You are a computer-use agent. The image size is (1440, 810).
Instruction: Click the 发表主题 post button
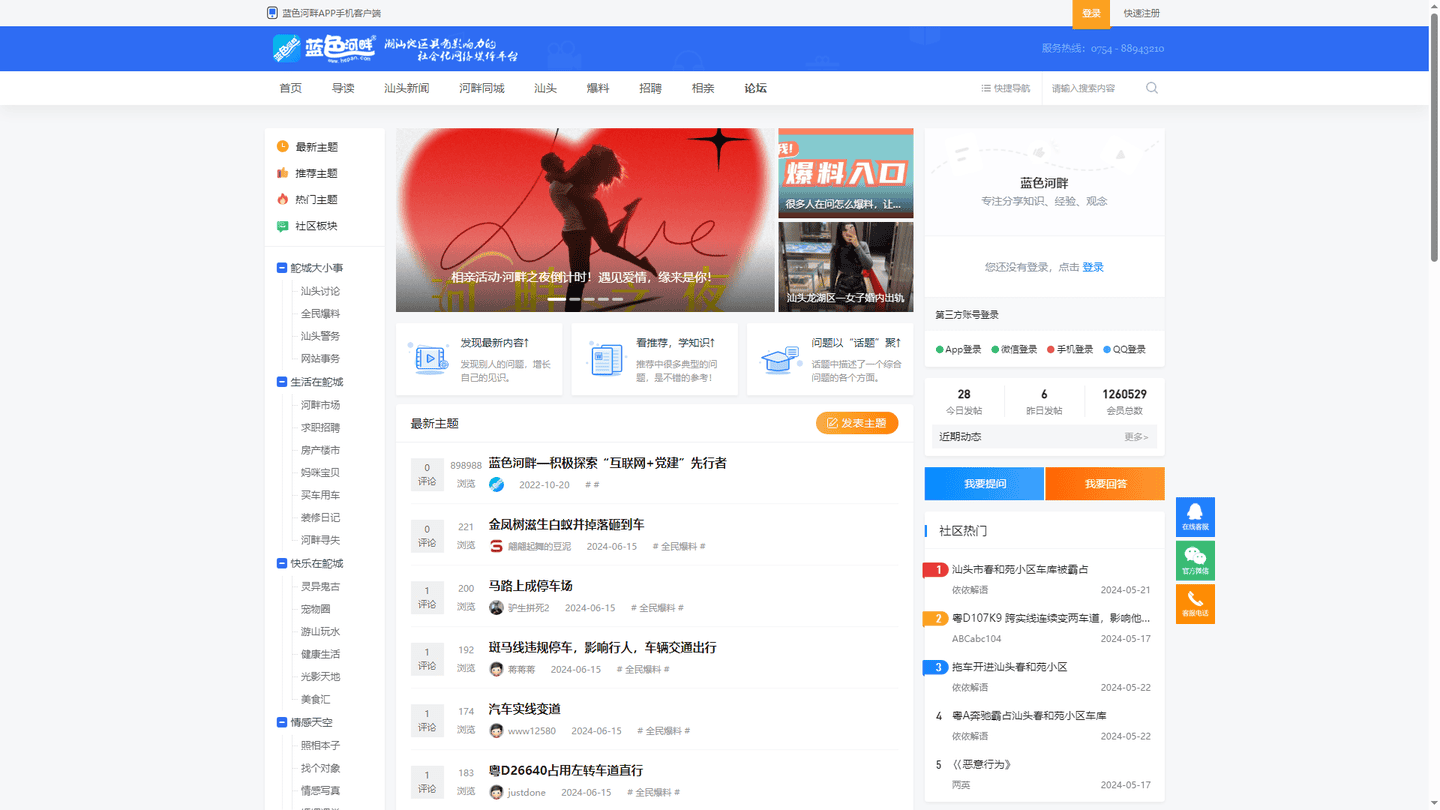click(x=857, y=423)
